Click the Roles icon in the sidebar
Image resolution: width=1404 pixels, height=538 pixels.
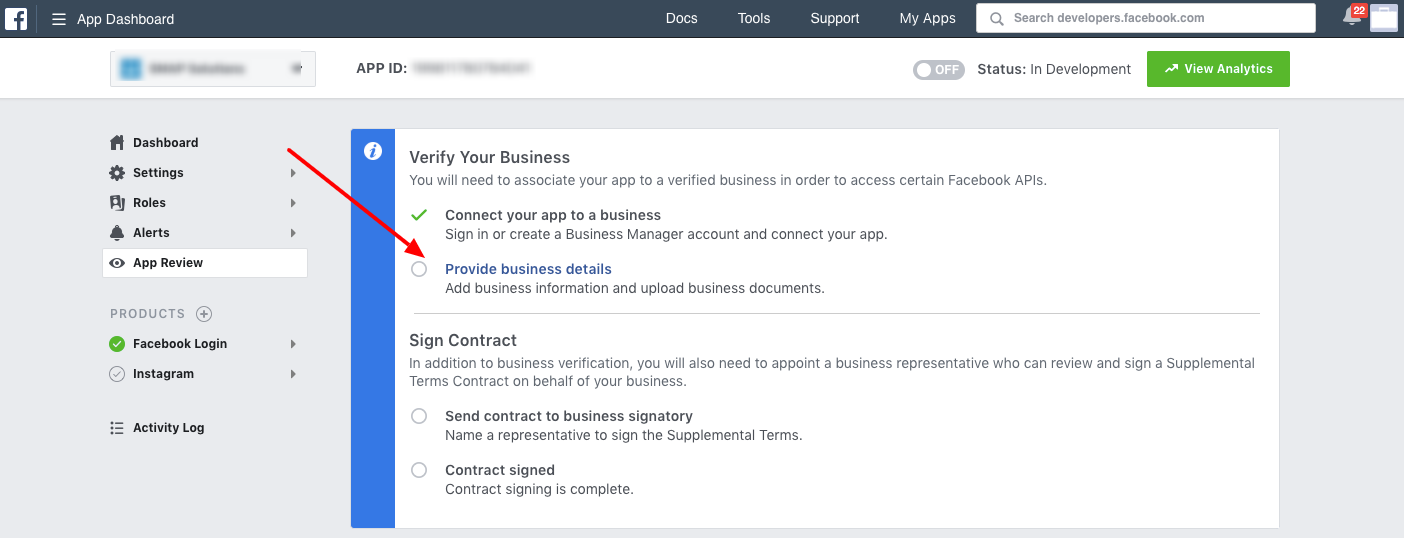(117, 202)
